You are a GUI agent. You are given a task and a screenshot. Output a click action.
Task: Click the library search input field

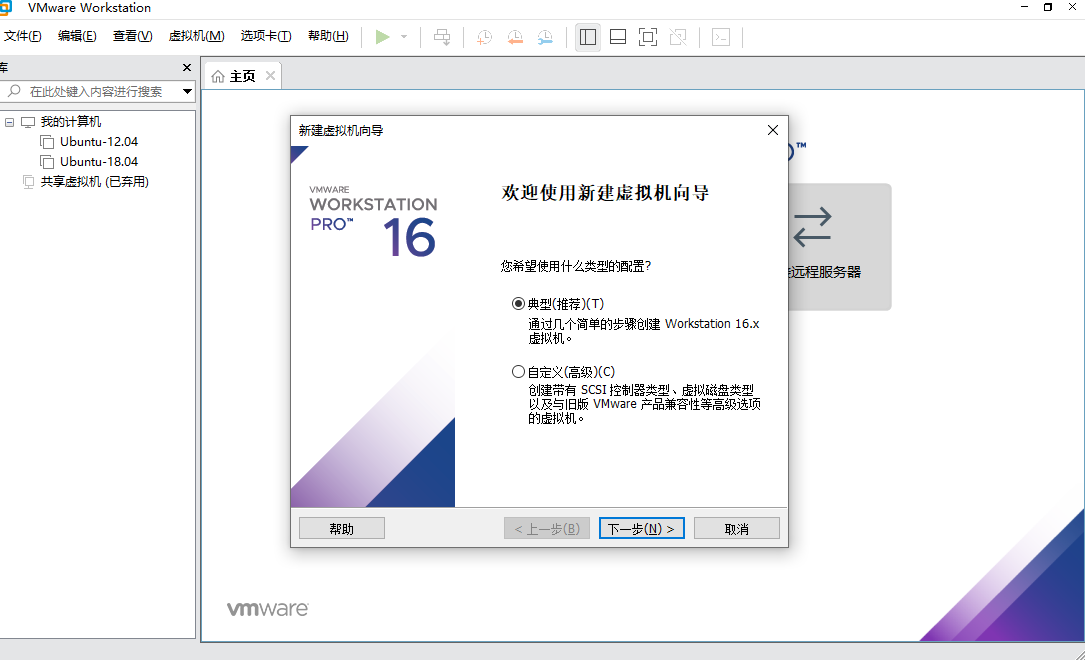click(97, 91)
